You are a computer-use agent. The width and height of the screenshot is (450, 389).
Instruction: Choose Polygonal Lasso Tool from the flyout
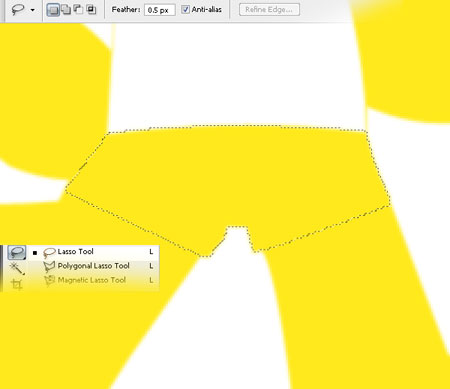(93, 266)
